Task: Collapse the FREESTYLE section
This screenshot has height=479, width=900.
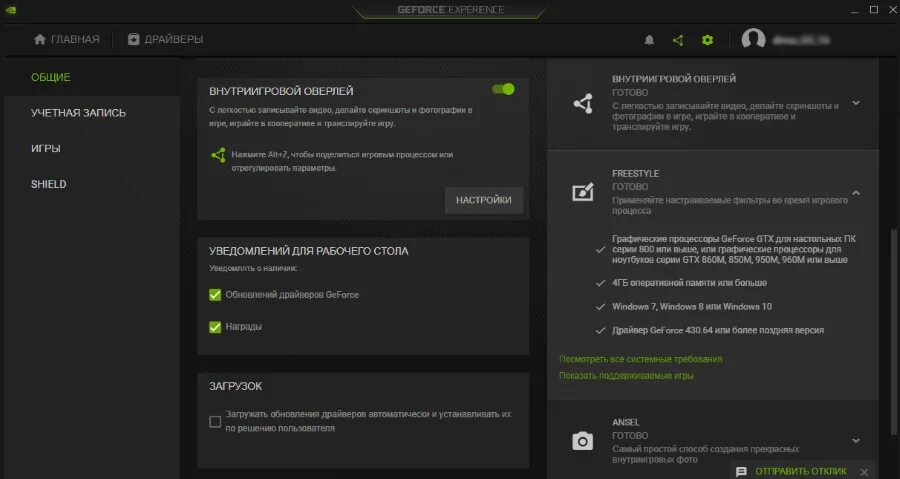Action: coord(856,193)
